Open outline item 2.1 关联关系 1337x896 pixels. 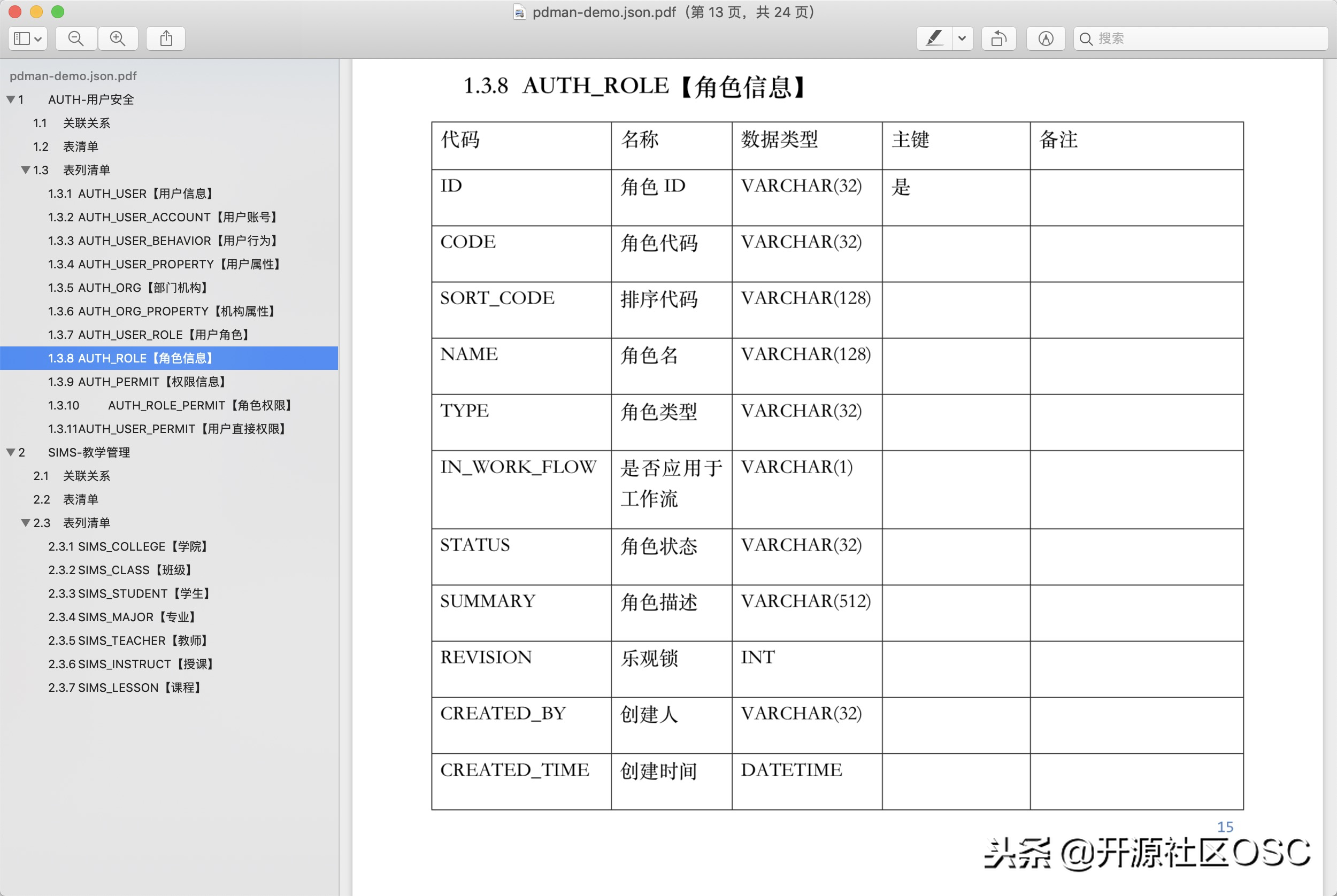pyautogui.click(x=72, y=475)
